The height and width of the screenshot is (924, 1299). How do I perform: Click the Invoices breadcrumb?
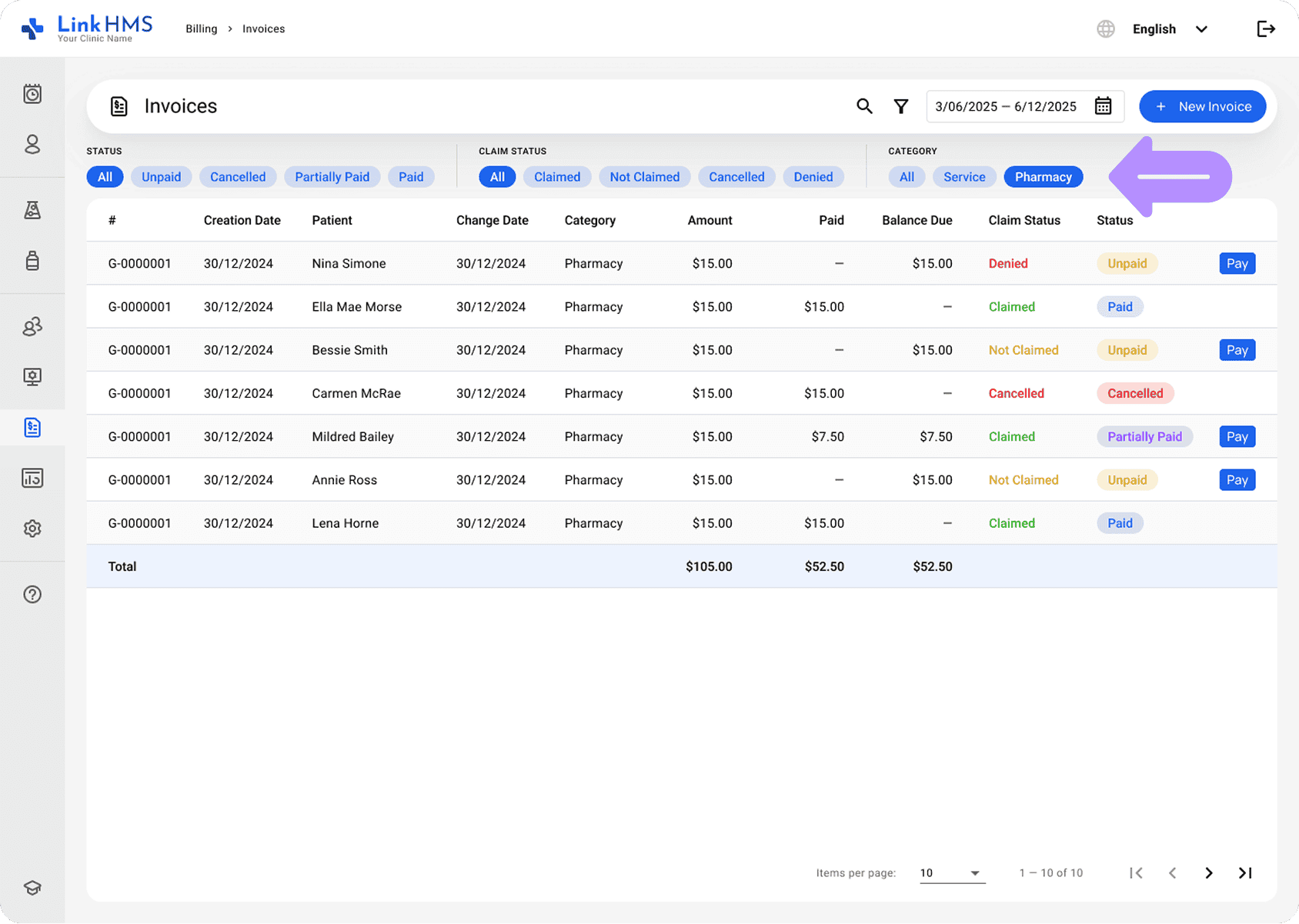(x=264, y=28)
